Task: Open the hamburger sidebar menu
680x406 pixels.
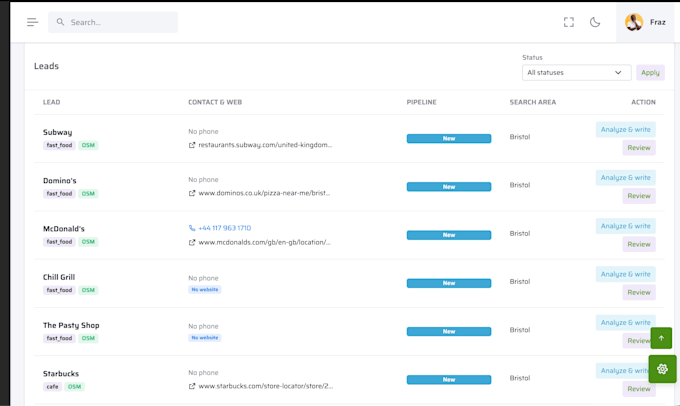Action: pos(33,22)
